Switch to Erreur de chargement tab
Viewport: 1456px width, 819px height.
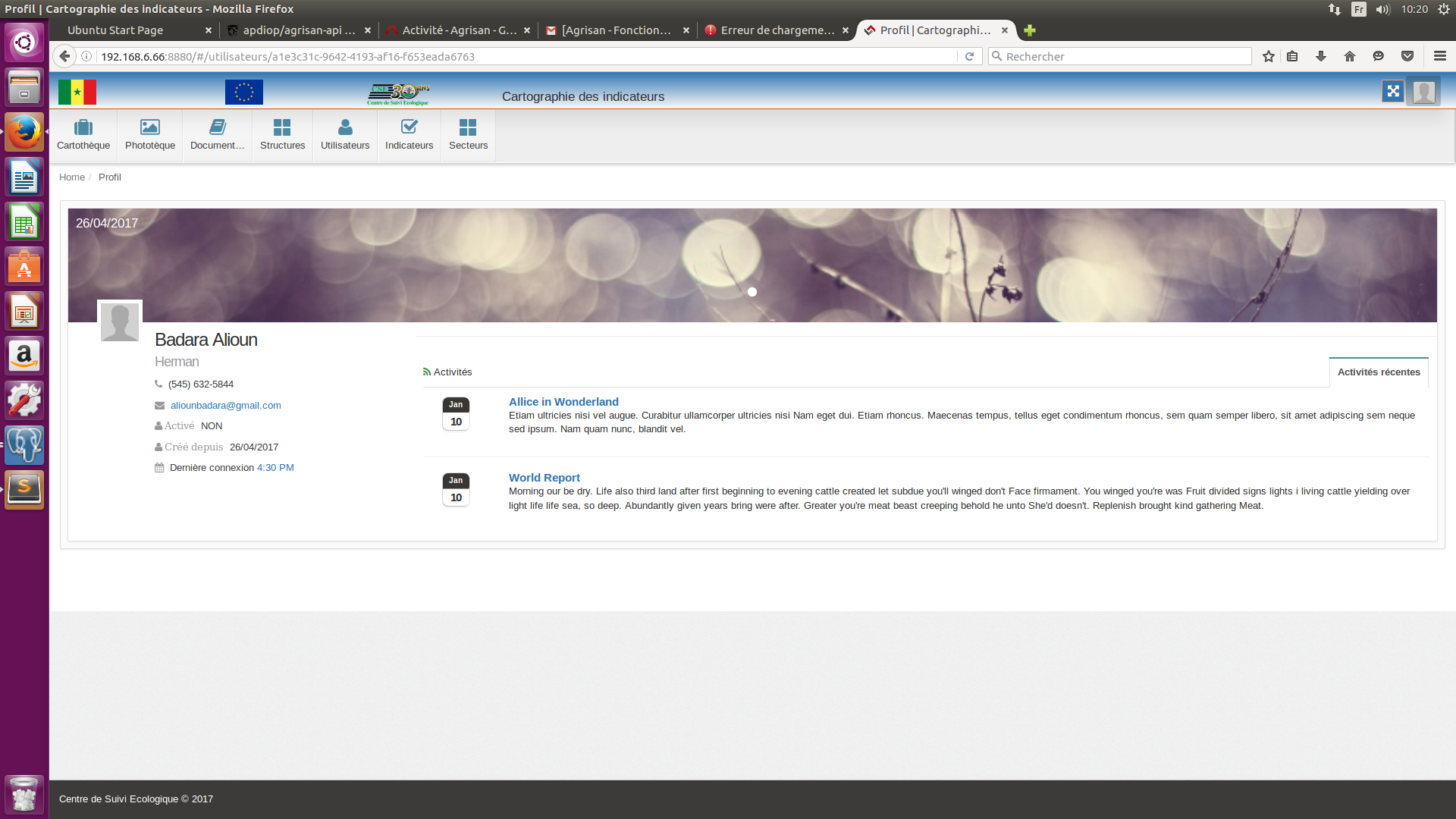[777, 30]
